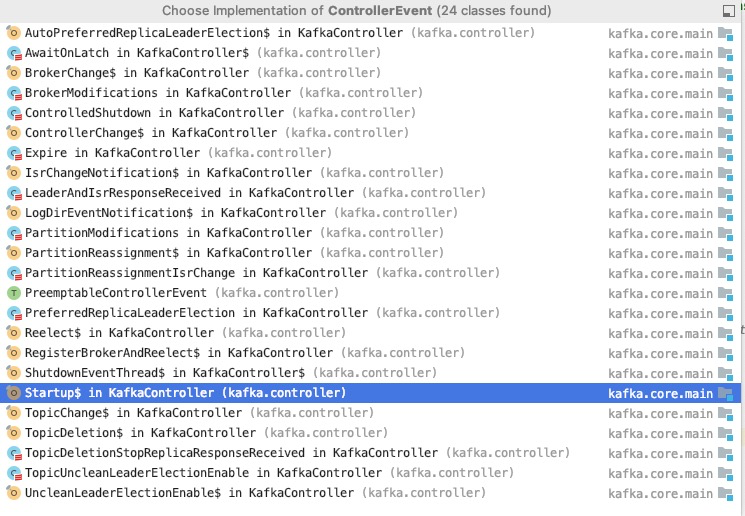This screenshot has height=516, width=745.
Task: Select highlighted Startup$ in KafkaController
Action: pyautogui.click(x=371, y=392)
